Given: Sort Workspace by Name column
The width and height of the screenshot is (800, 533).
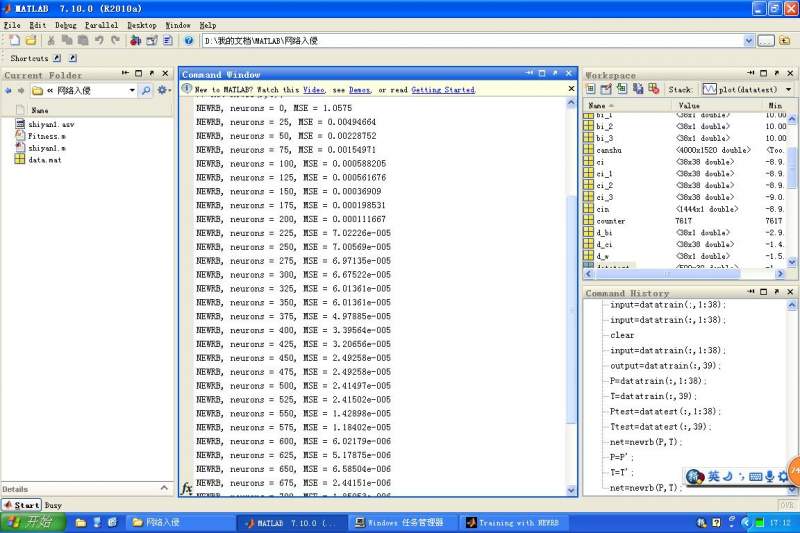Looking at the screenshot, I should point(627,106).
